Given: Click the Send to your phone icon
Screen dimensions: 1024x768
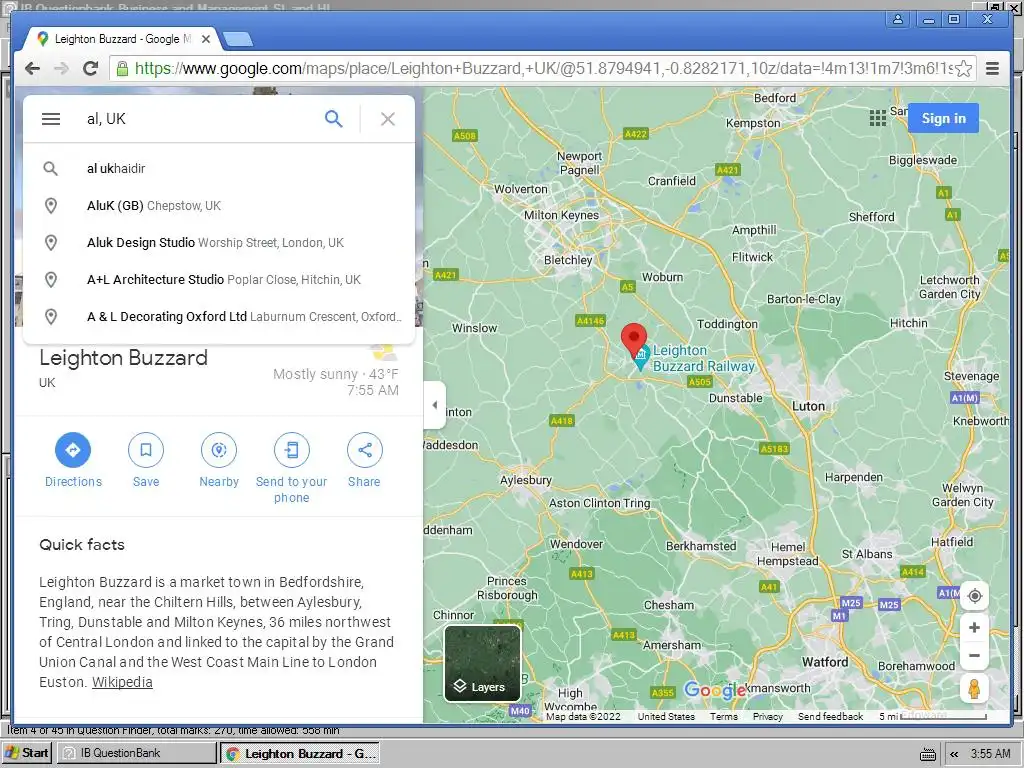Looking at the screenshot, I should [x=292, y=450].
